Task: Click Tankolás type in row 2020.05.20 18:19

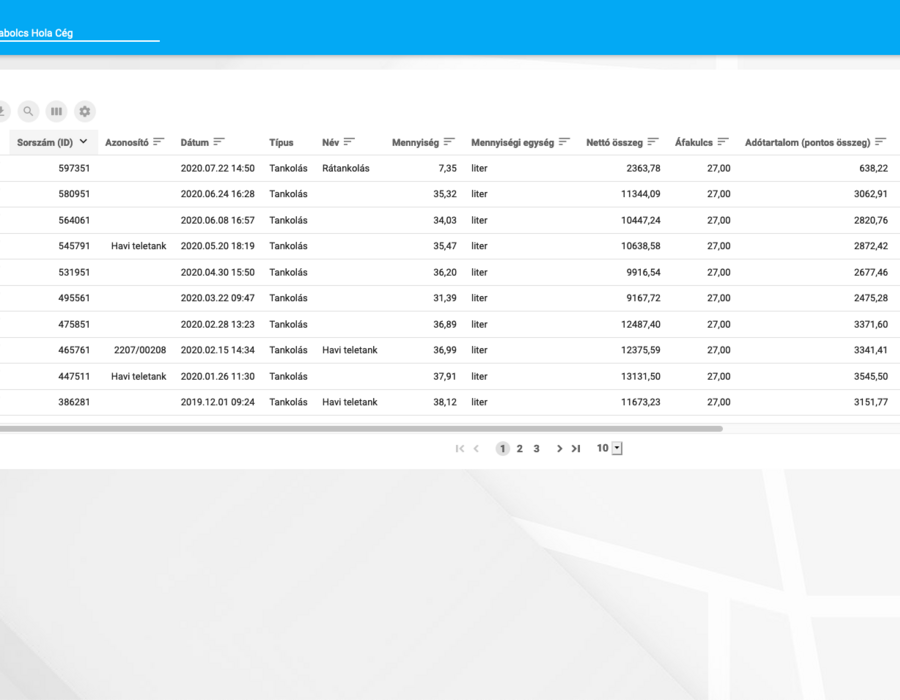Action: [288, 246]
